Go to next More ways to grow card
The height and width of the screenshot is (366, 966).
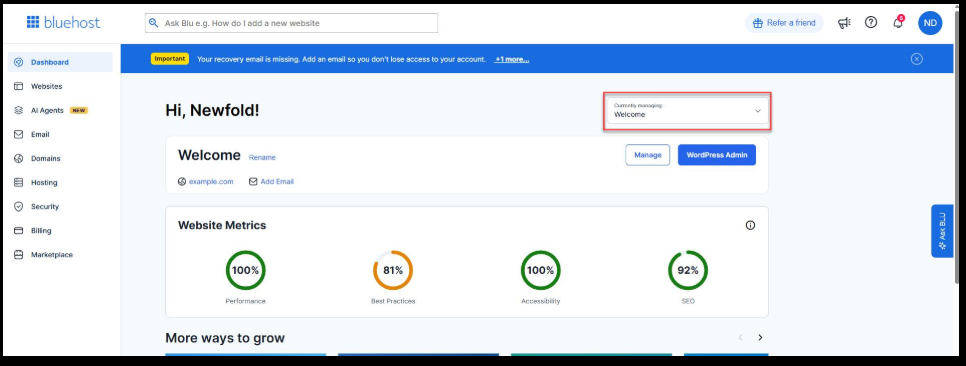pos(760,338)
